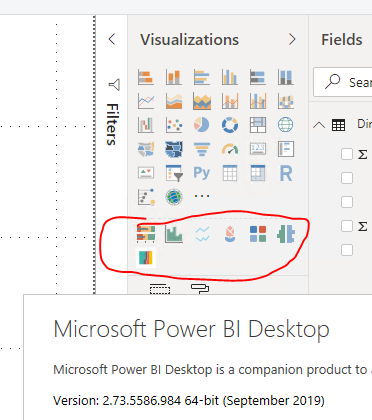Collapse the Dir table in Fields
Viewport: 372px width, 420px height.
319,125
